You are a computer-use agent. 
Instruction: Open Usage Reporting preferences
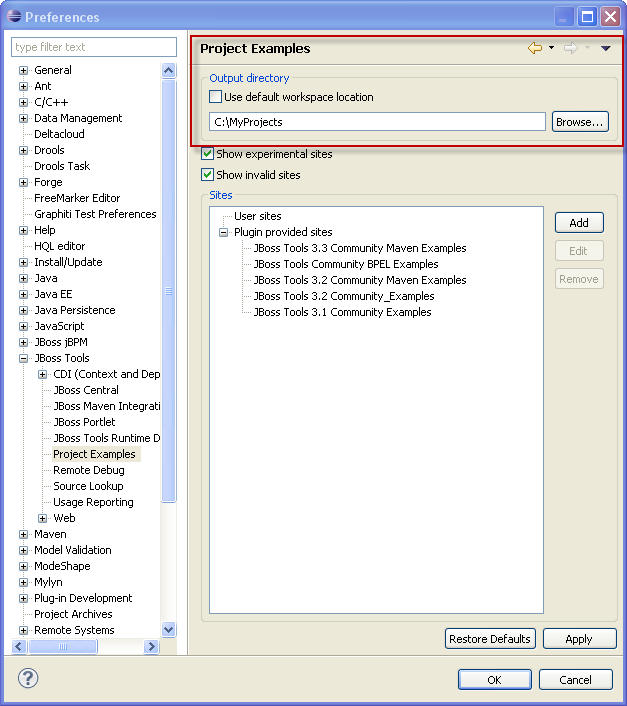tap(93, 502)
